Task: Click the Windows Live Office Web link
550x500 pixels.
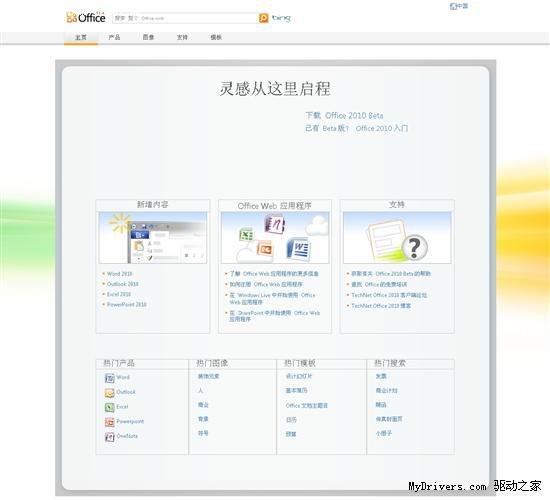Action: pyautogui.click(x=273, y=298)
